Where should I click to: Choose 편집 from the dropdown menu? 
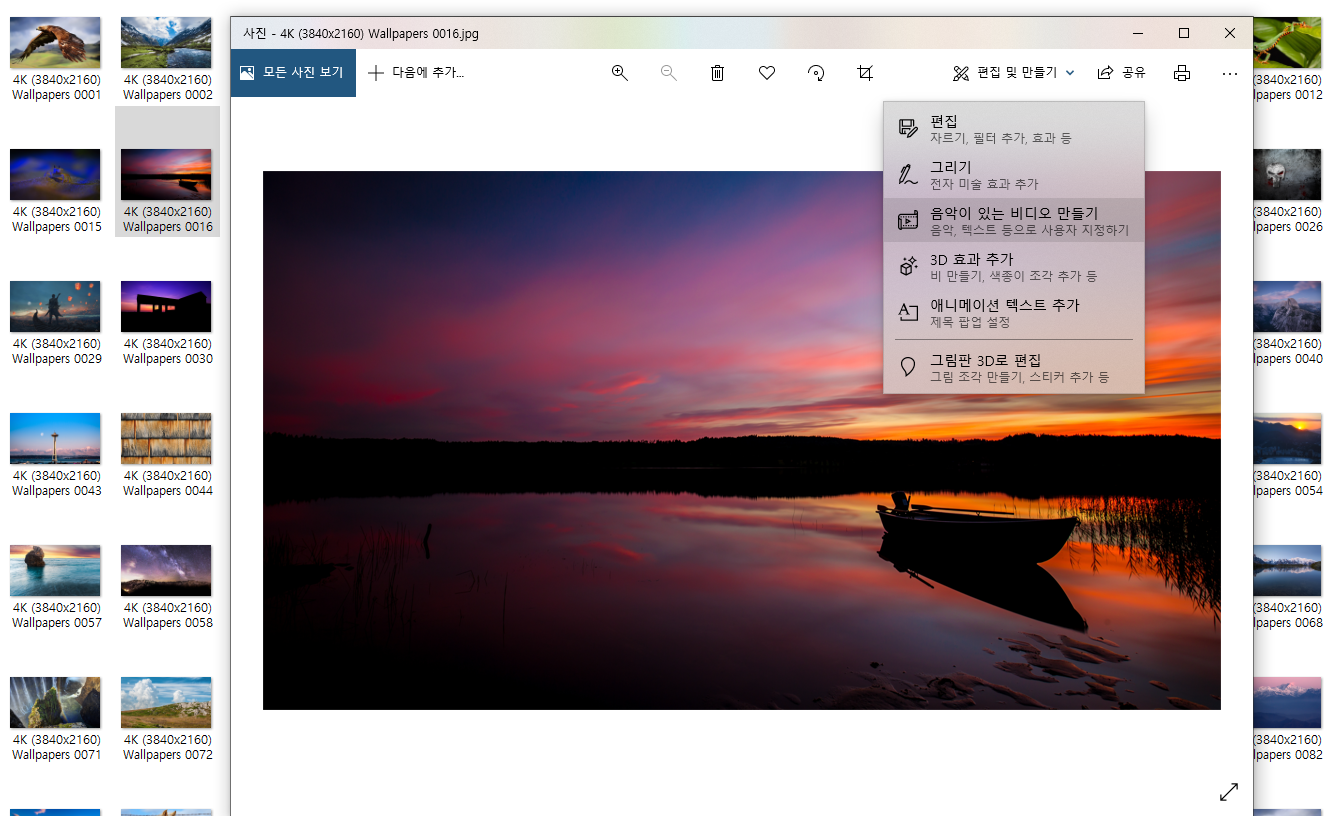[x=1013, y=128]
